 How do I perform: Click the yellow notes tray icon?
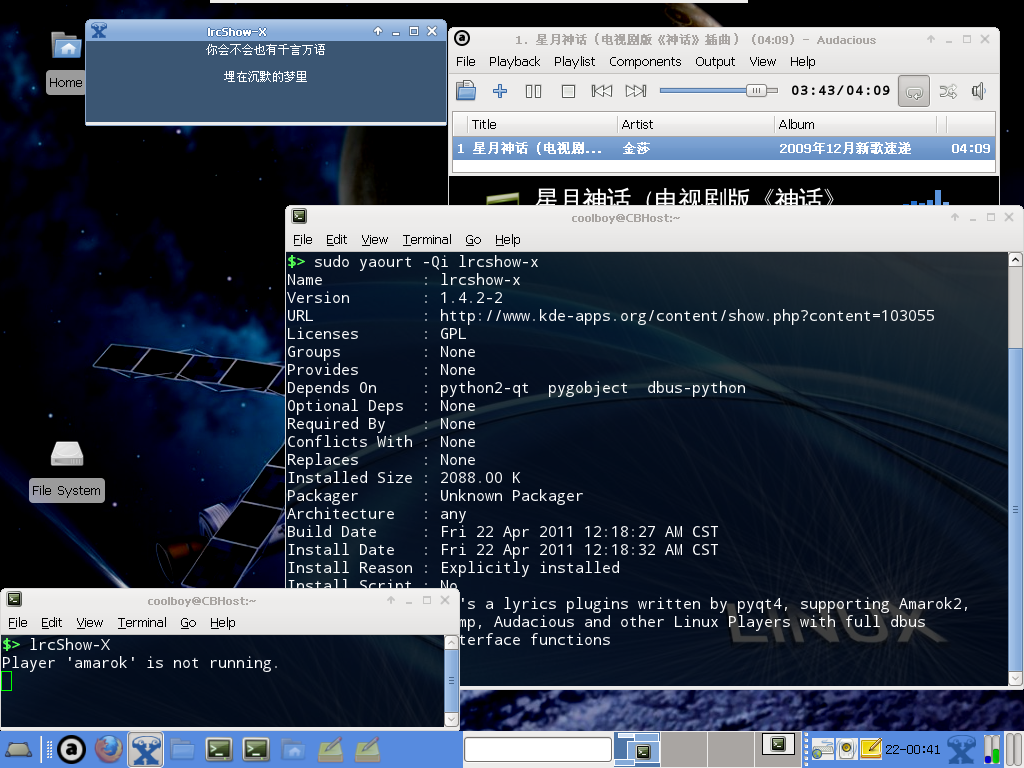click(871, 748)
